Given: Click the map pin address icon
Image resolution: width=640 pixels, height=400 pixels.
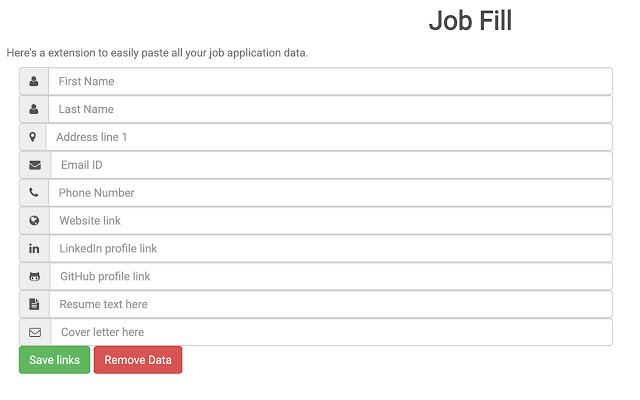Looking at the screenshot, I should pos(33,137).
